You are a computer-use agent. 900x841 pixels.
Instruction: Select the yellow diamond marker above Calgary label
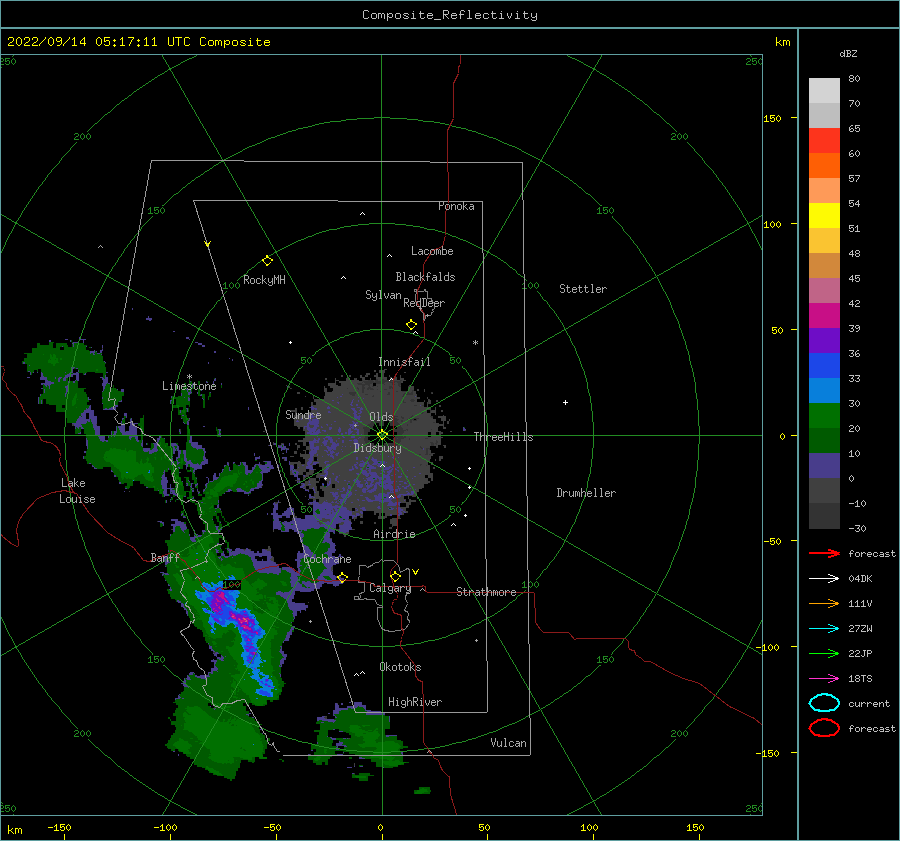tap(395, 576)
